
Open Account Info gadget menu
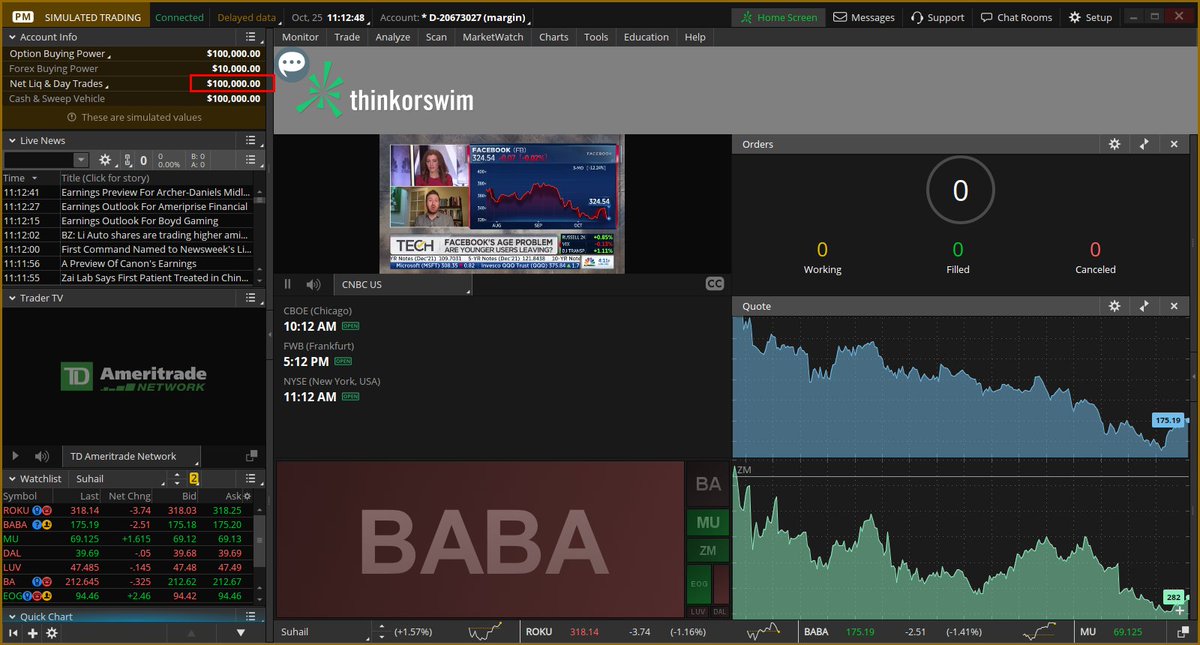pos(250,37)
